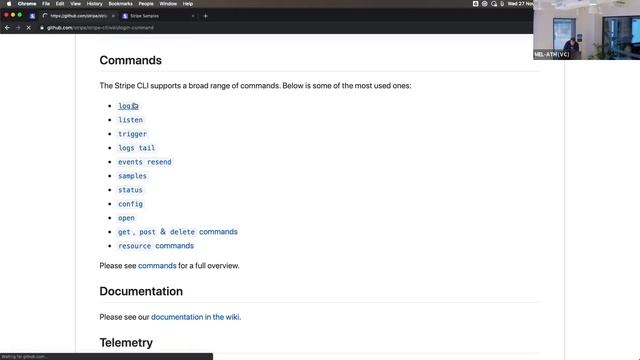Open the logs tail command link
Viewport: 640px width, 360px height.
coord(137,148)
